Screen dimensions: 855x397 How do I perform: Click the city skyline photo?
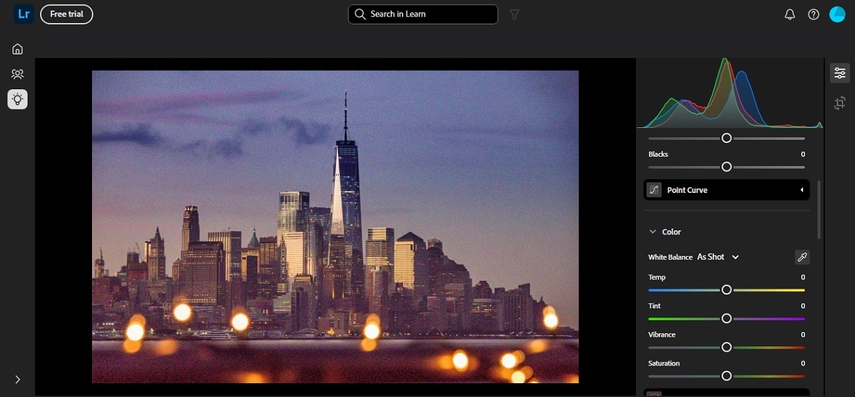tap(335, 227)
